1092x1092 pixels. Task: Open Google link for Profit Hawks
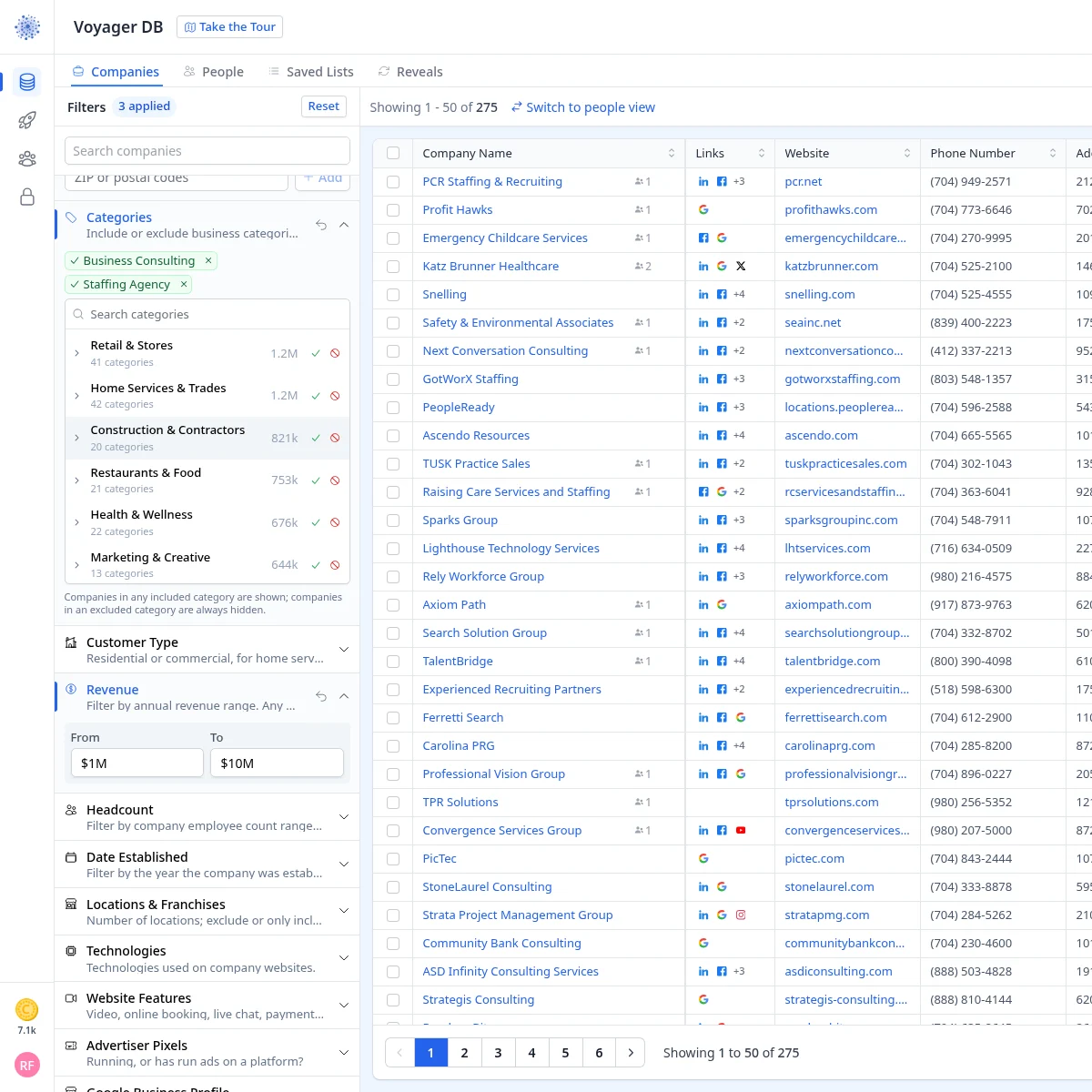click(x=703, y=210)
